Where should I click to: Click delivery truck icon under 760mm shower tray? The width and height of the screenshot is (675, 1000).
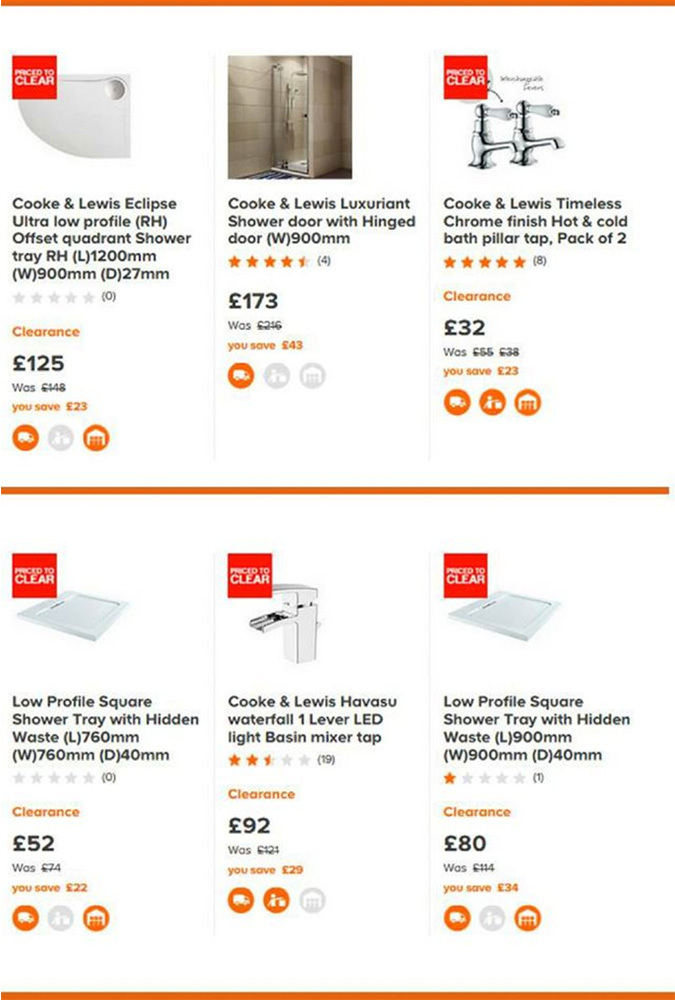[x=26, y=918]
